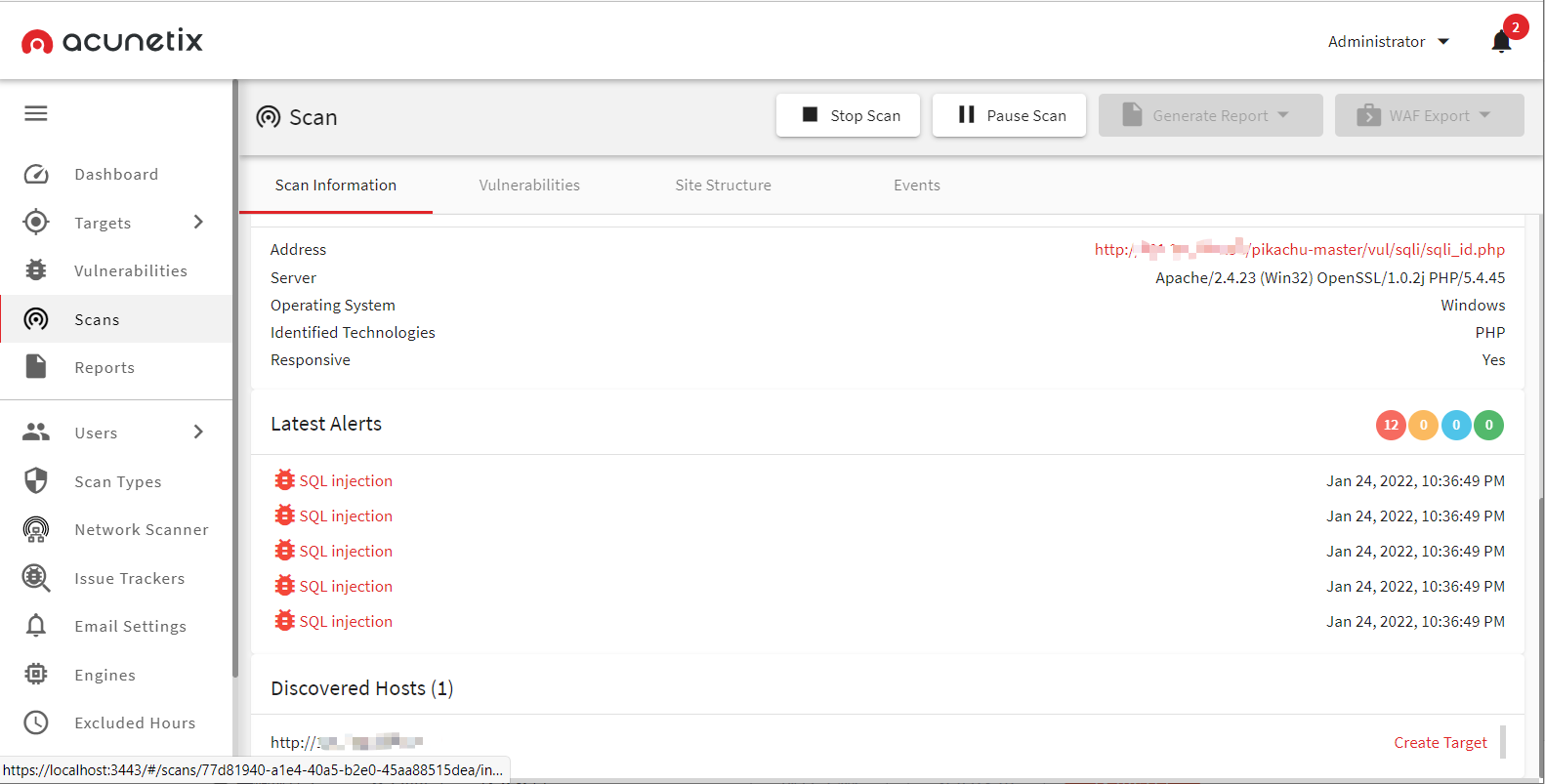Click the Create Target link
Image resolution: width=1545 pixels, height=784 pixels.
coord(1440,742)
